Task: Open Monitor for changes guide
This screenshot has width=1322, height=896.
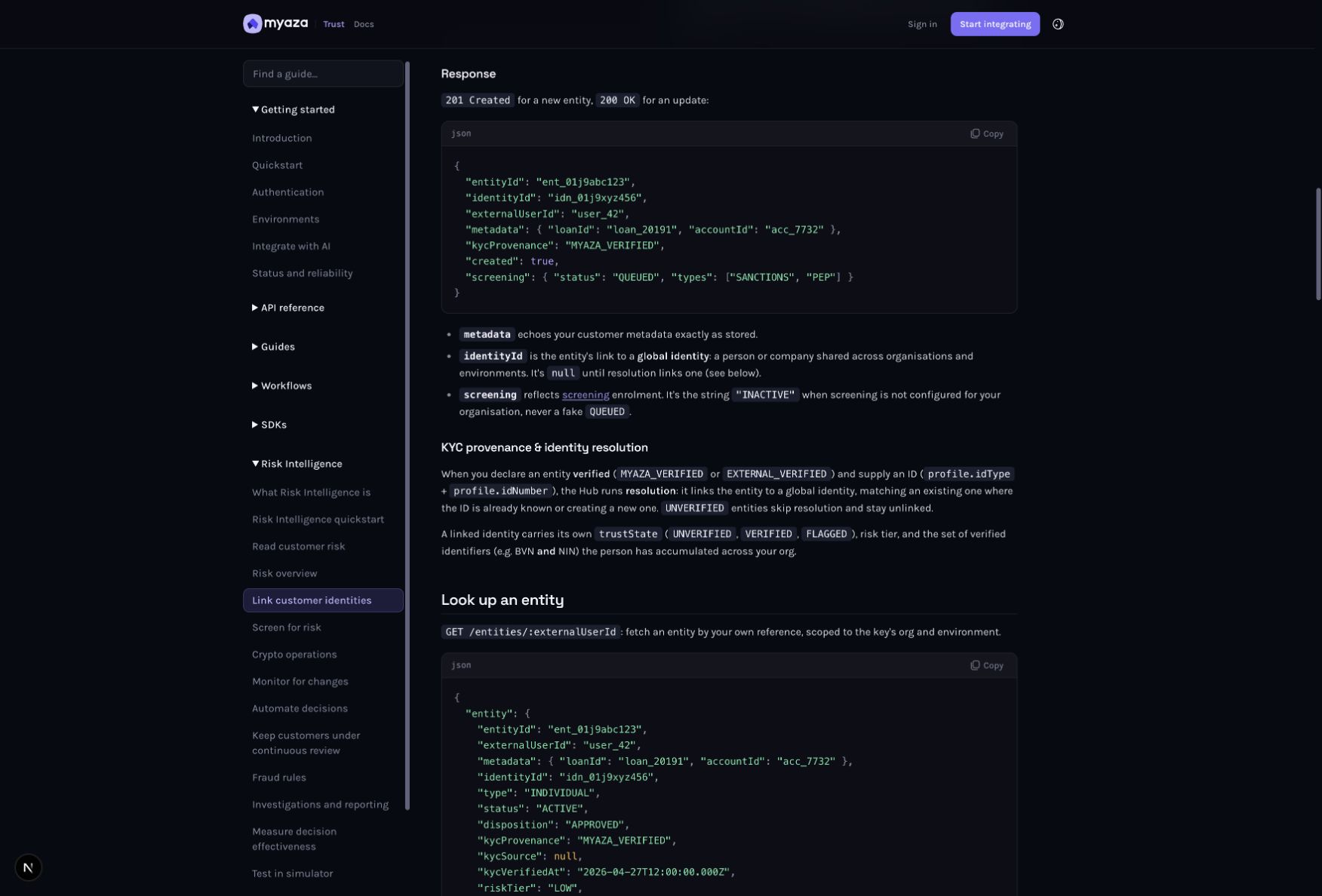Action: pyautogui.click(x=300, y=682)
